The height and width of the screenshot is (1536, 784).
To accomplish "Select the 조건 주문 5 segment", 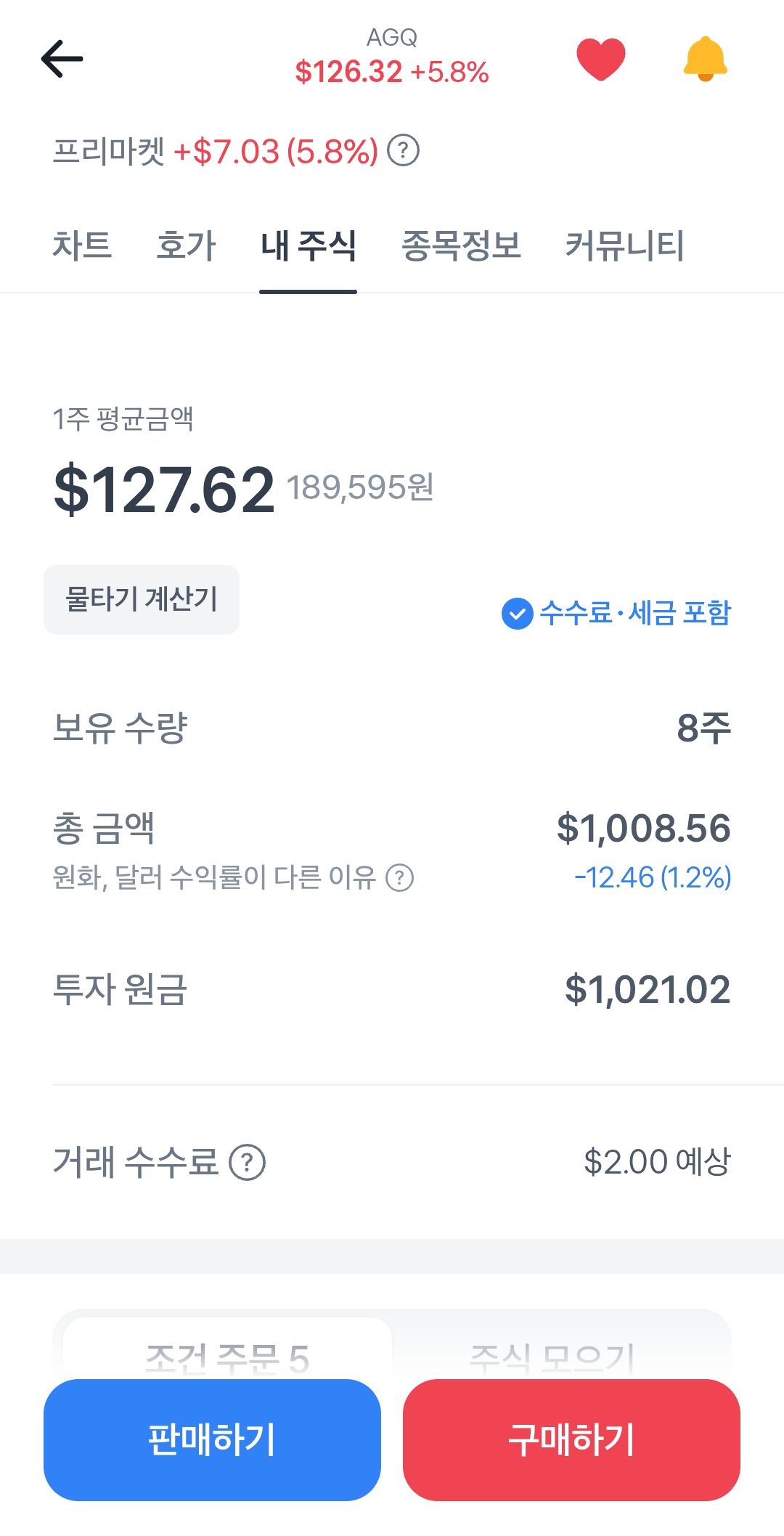I will click(x=227, y=1357).
